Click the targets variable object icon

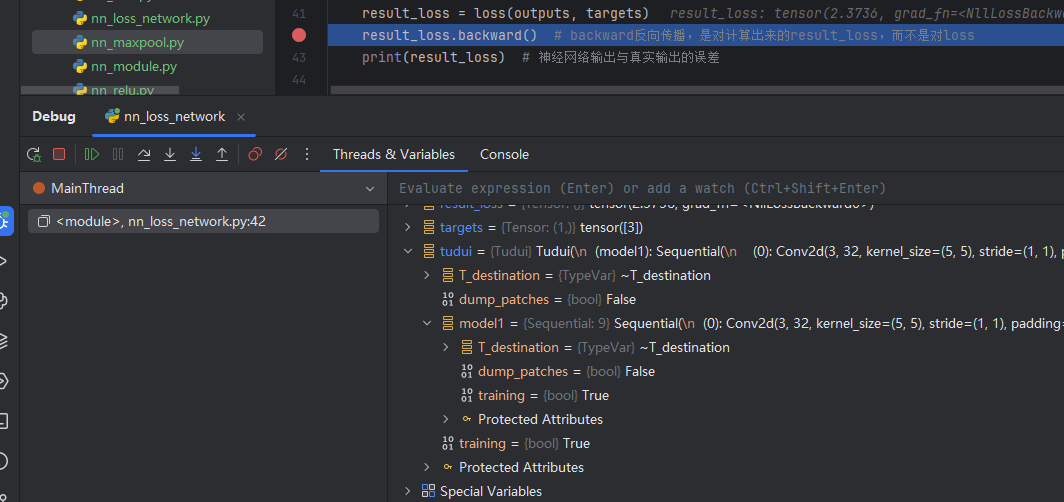tap(429, 227)
